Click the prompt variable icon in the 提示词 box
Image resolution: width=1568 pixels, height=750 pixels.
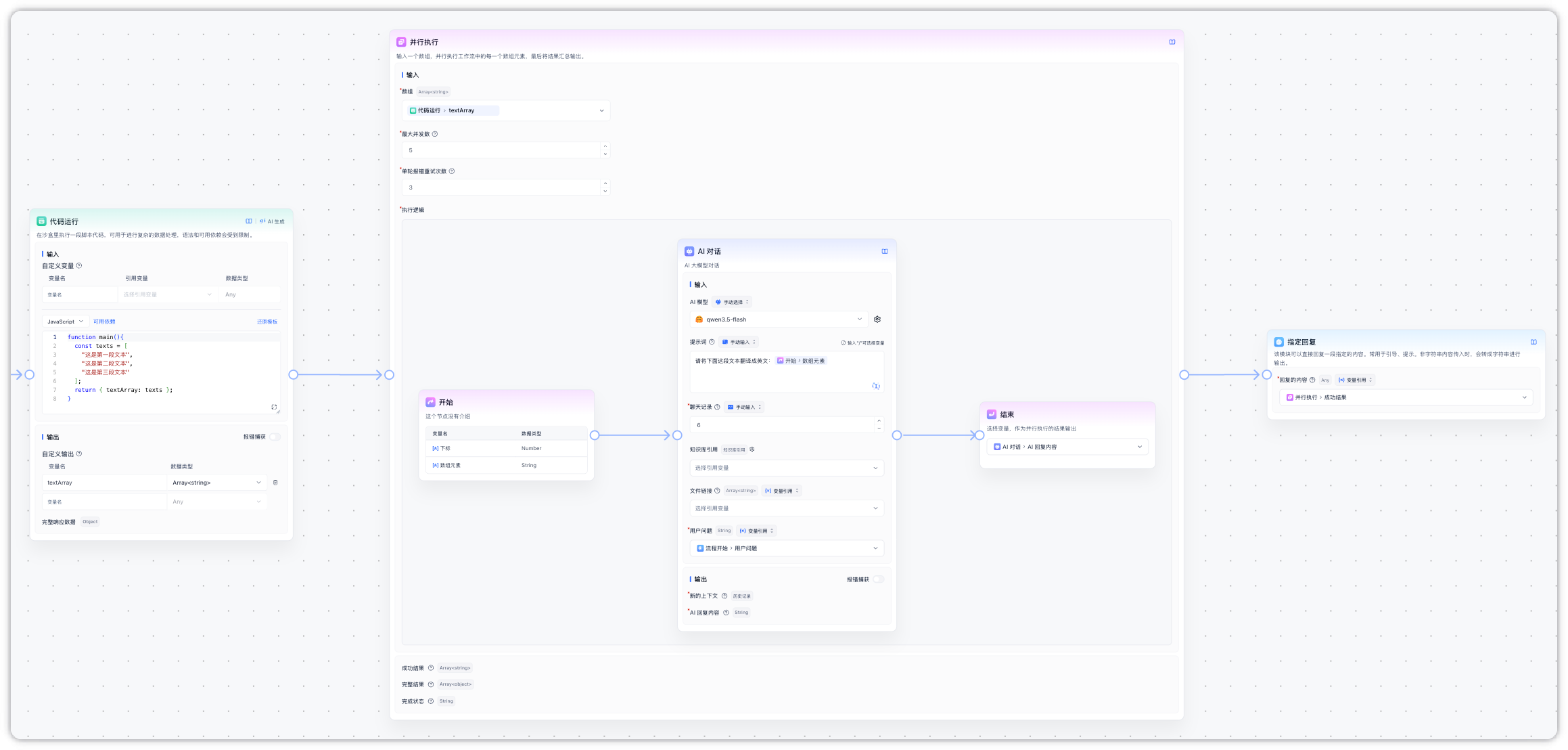click(x=876, y=386)
